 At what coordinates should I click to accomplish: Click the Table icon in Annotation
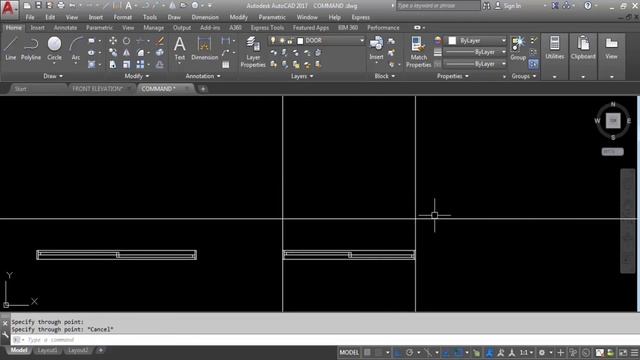tap(225, 65)
